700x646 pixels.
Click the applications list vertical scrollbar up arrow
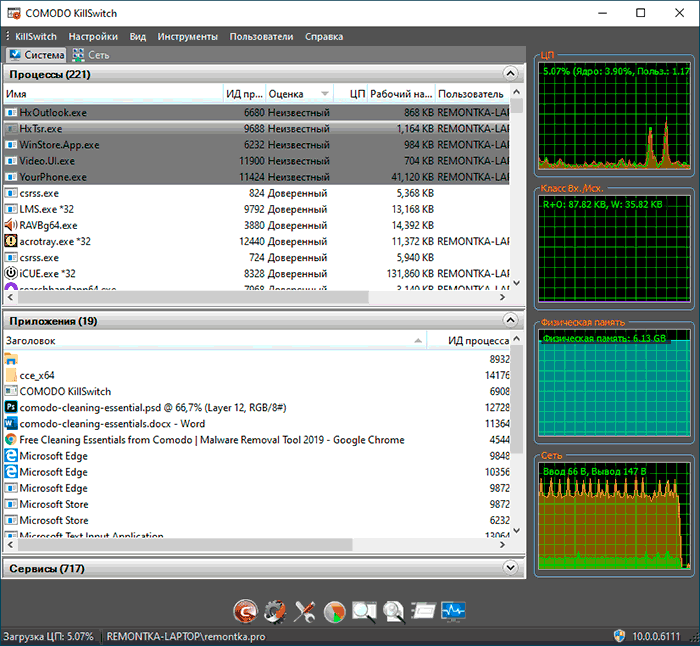[517, 339]
